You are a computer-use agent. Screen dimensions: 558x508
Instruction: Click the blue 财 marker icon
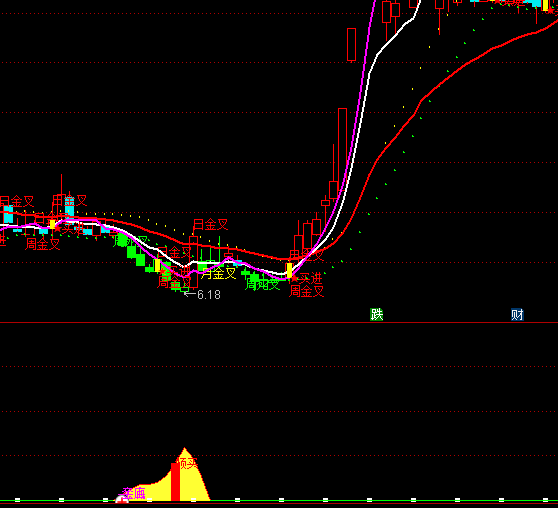pos(517,315)
